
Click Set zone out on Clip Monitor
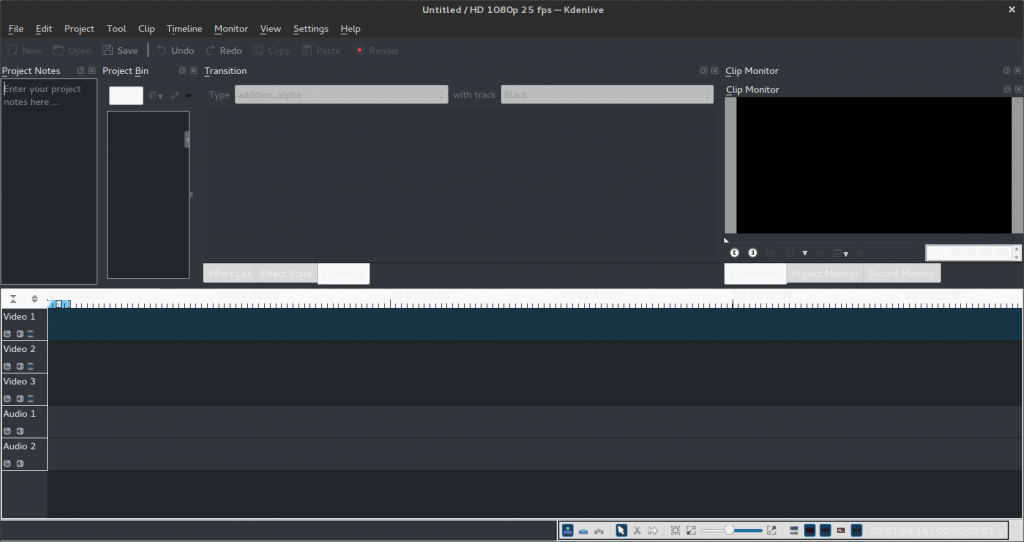[x=753, y=253]
